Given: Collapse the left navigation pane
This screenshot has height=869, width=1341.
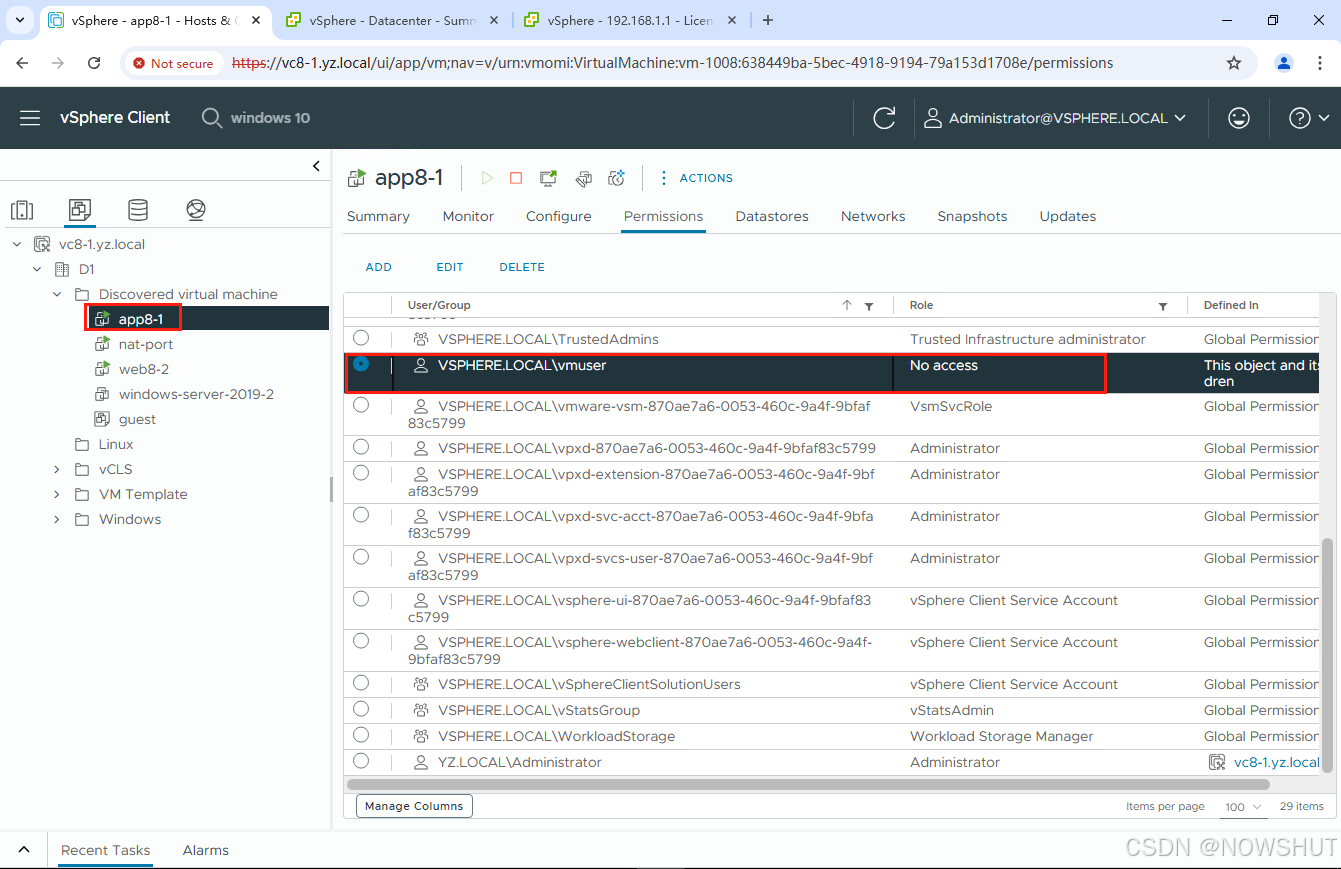Looking at the screenshot, I should pos(316,166).
